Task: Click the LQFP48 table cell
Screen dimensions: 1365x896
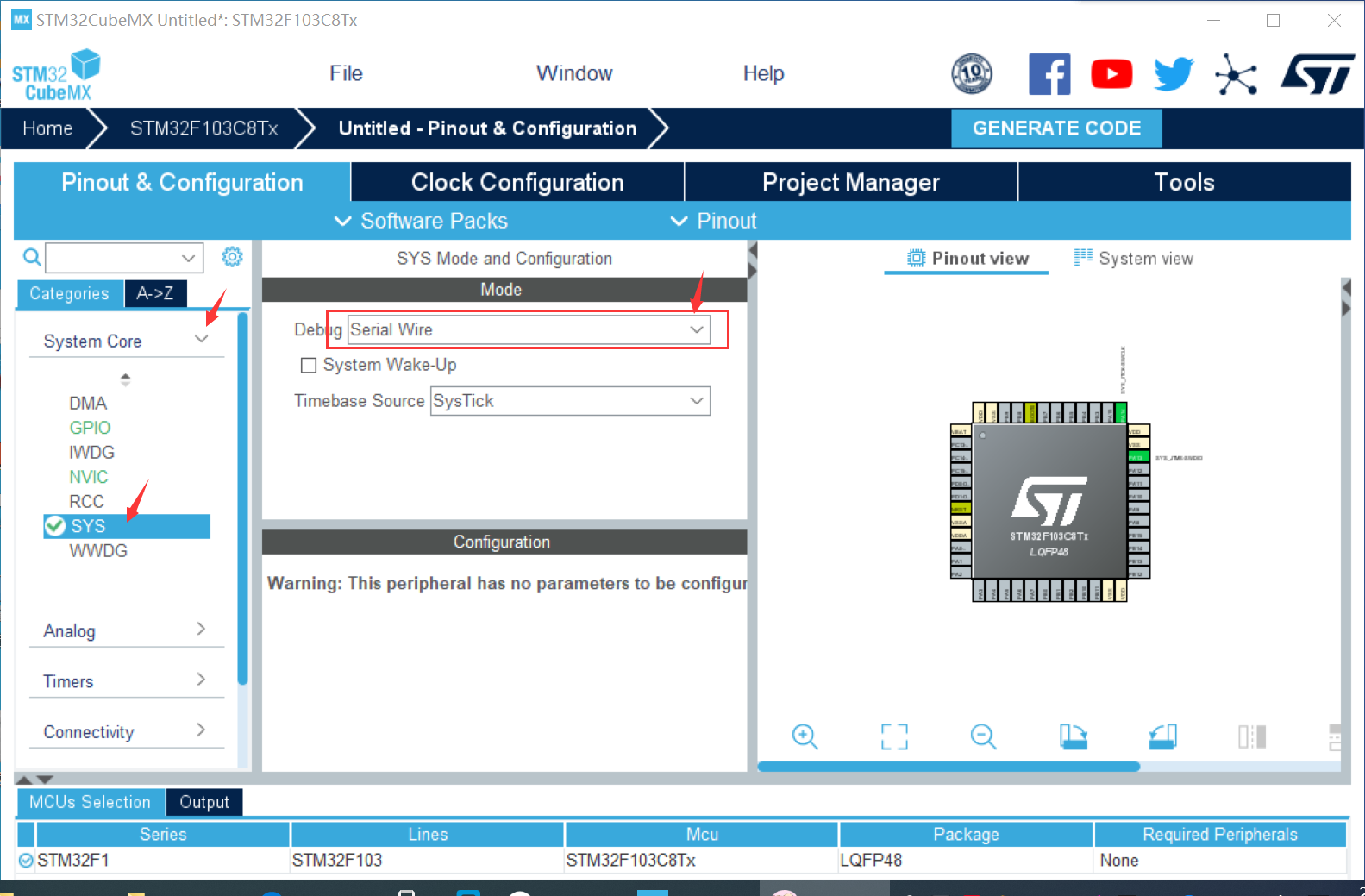Action: tap(966, 860)
